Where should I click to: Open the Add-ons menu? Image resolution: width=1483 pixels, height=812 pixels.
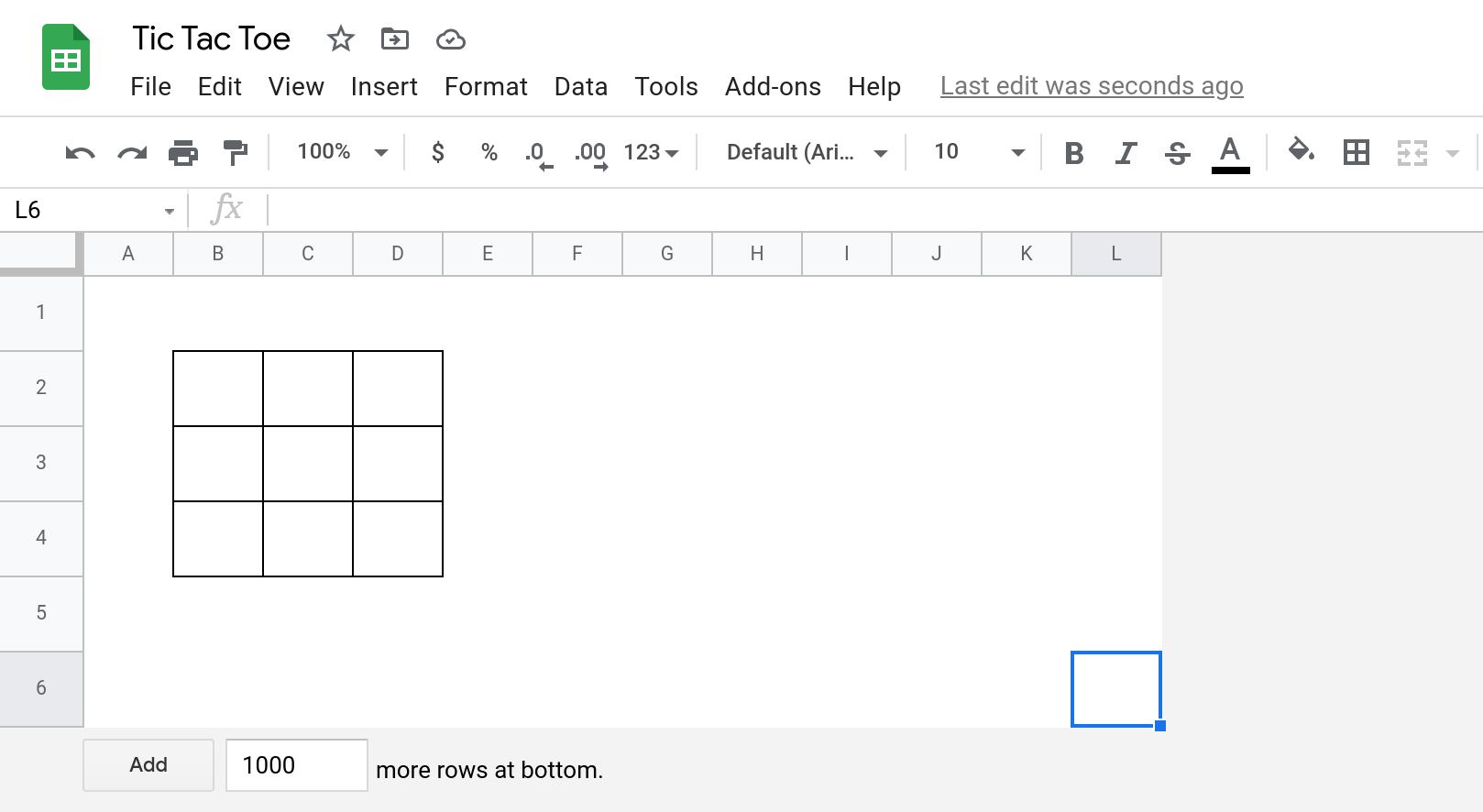[x=773, y=87]
